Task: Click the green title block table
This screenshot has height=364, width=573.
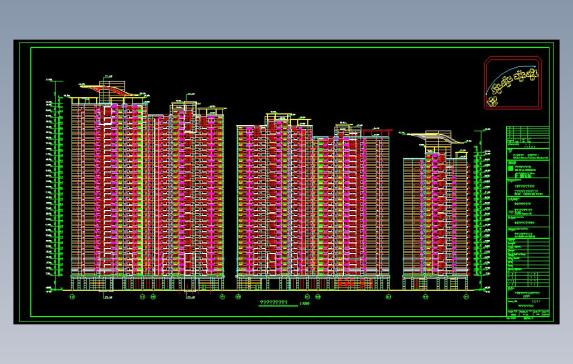Action: (528, 222)
